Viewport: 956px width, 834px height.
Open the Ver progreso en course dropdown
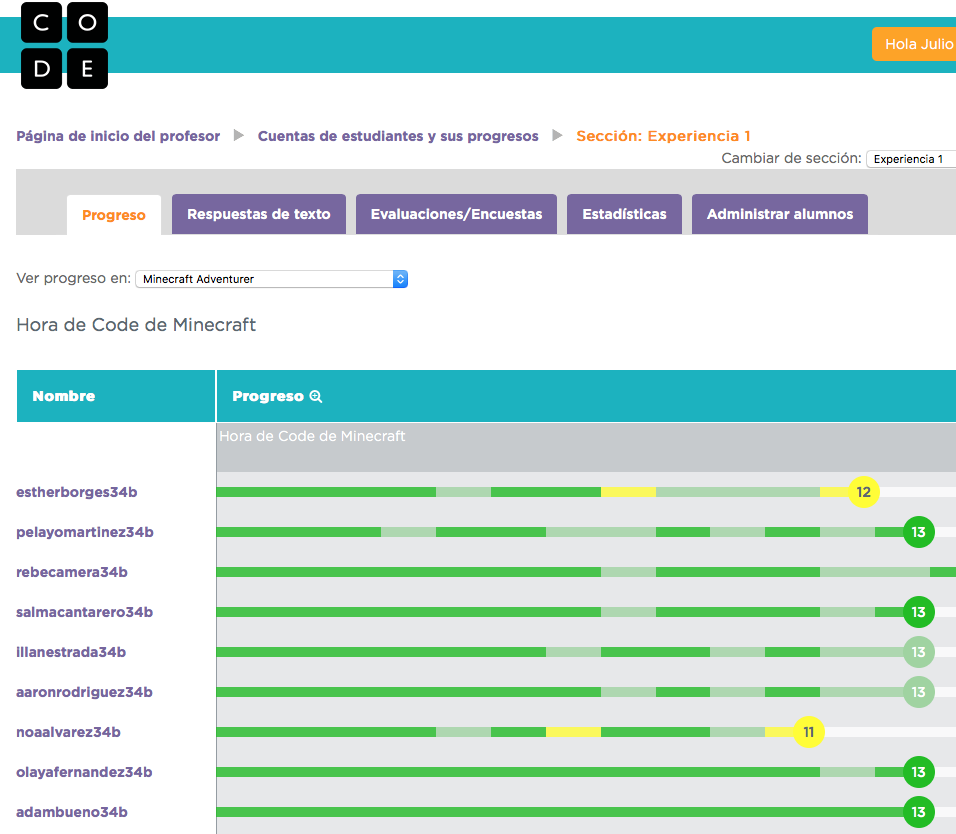pos(271,279)
